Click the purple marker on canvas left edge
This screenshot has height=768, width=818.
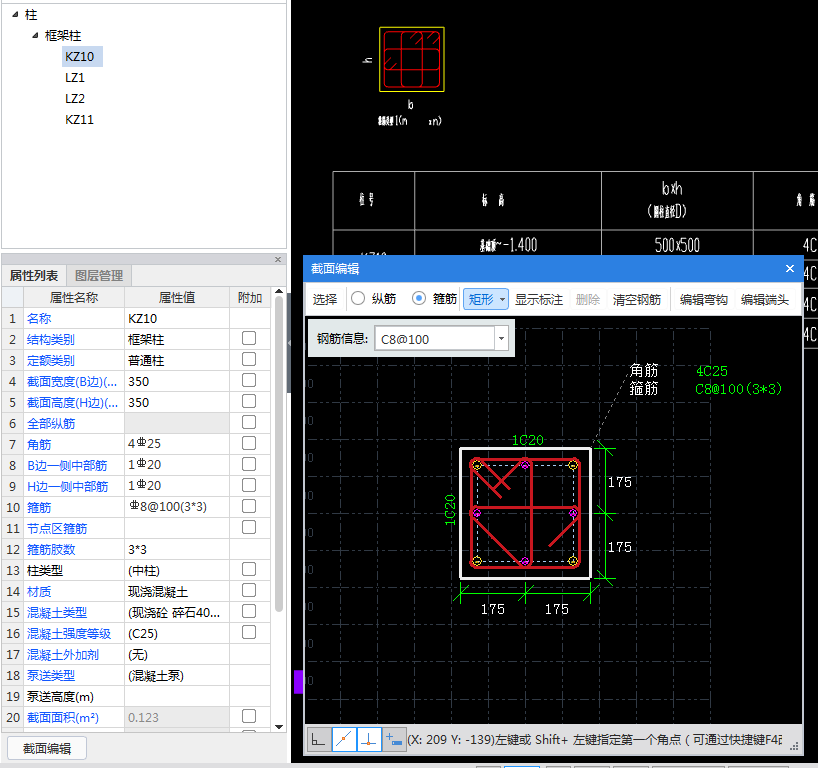(x=297, y=682)
